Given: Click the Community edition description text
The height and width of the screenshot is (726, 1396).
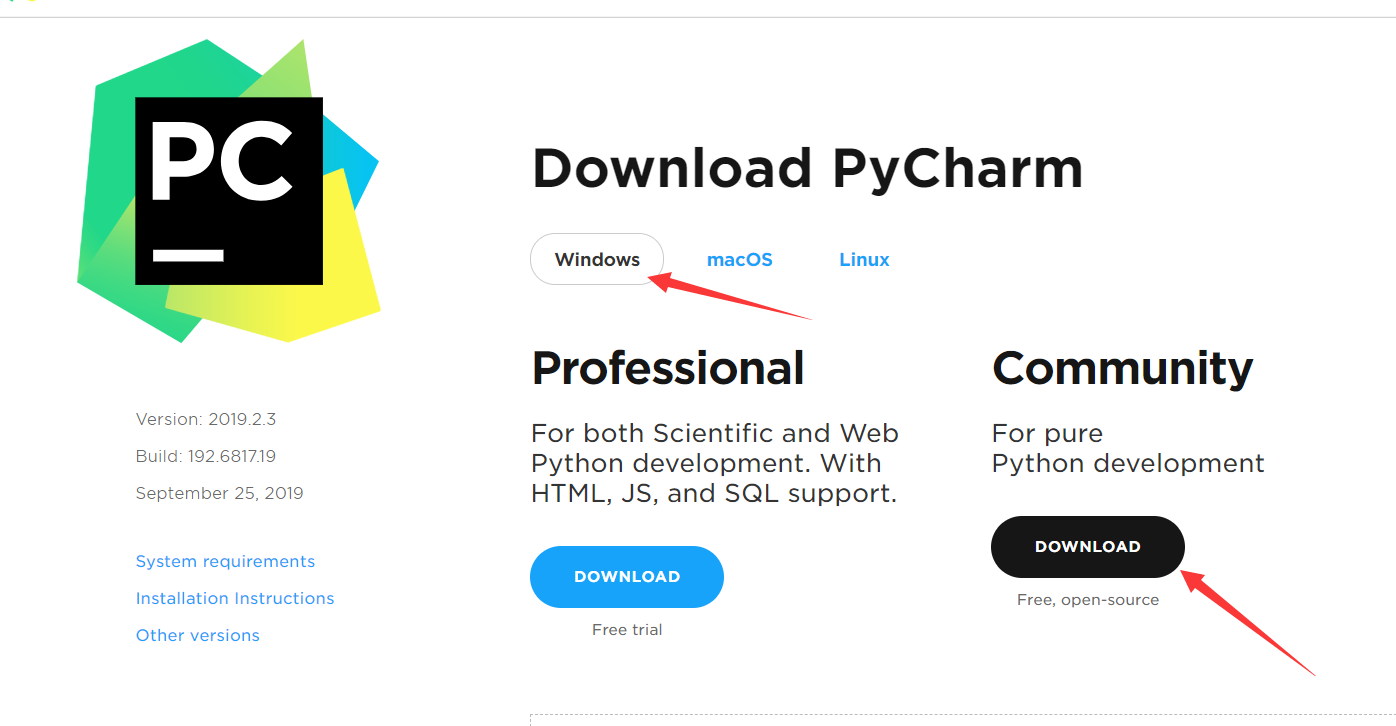Looking at the screenshot, I should click(x=1127, y=448).
